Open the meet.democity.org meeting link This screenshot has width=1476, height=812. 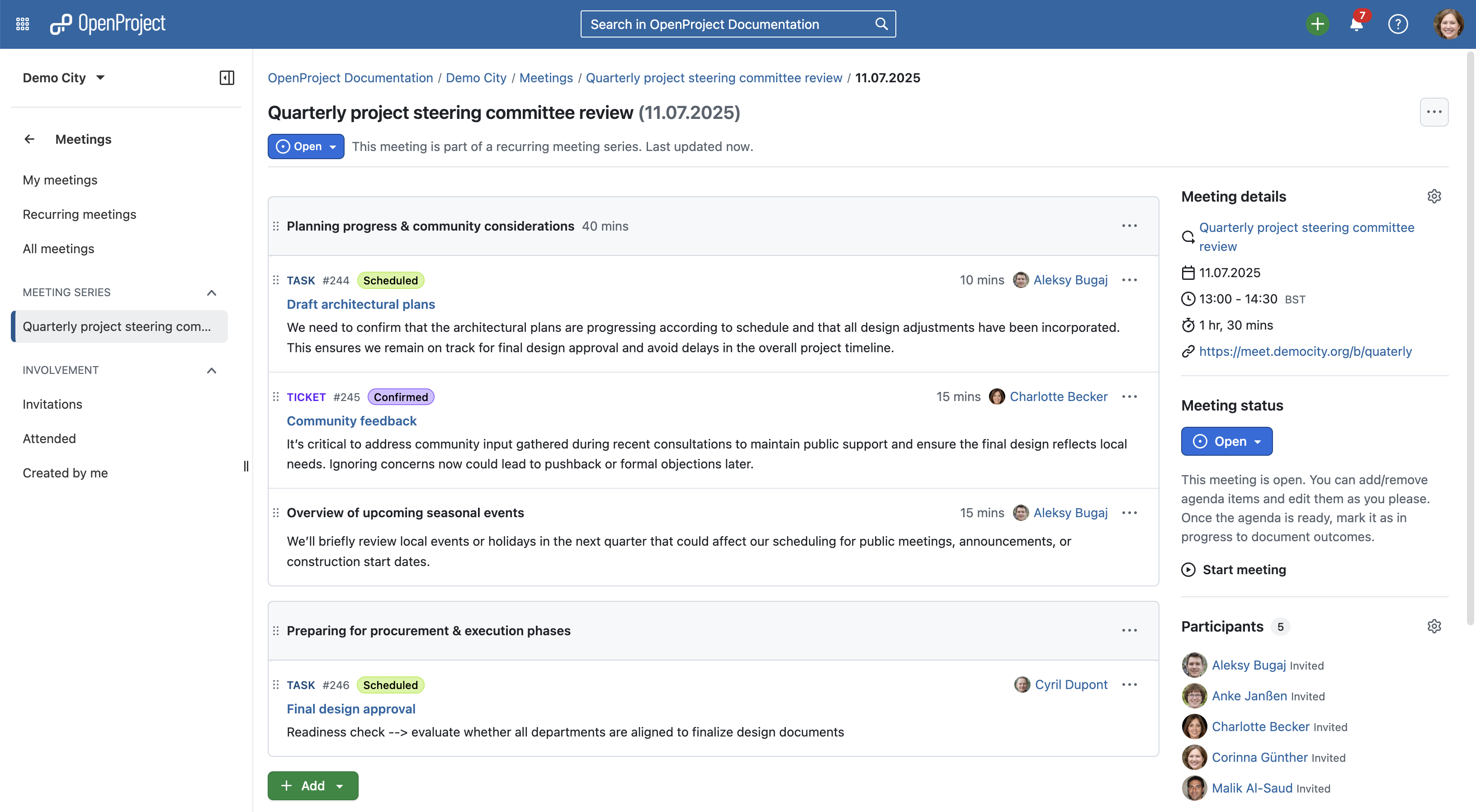tap(1305, 351)
